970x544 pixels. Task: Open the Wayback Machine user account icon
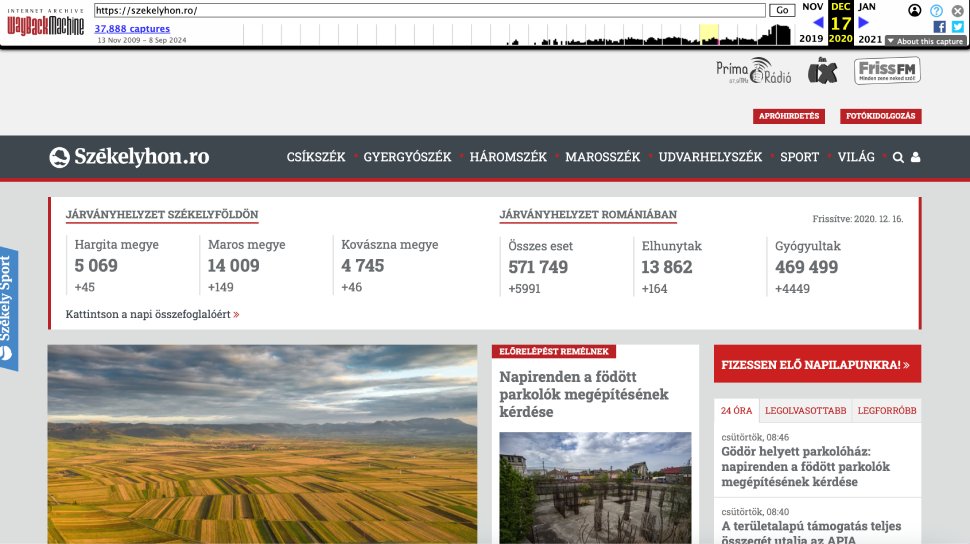[914, 10]
